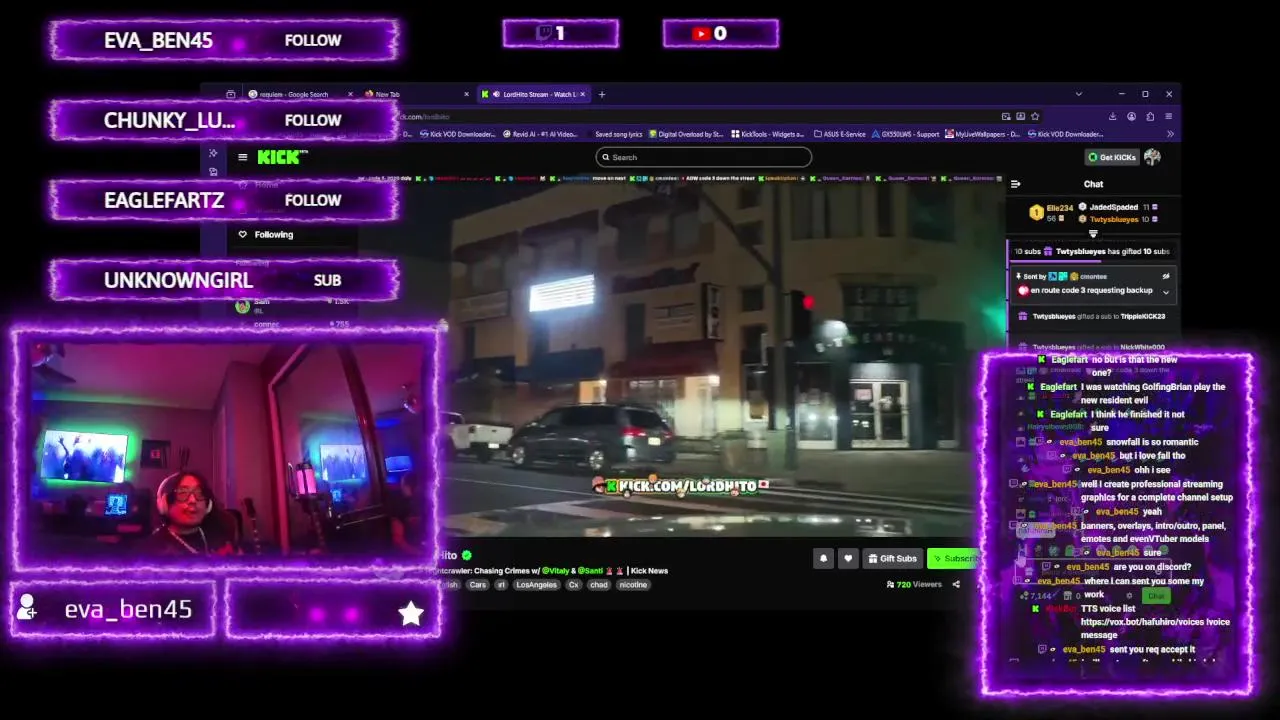Open the browser extensions icon
This screenshot has width=1280, height=720.
1150,116
